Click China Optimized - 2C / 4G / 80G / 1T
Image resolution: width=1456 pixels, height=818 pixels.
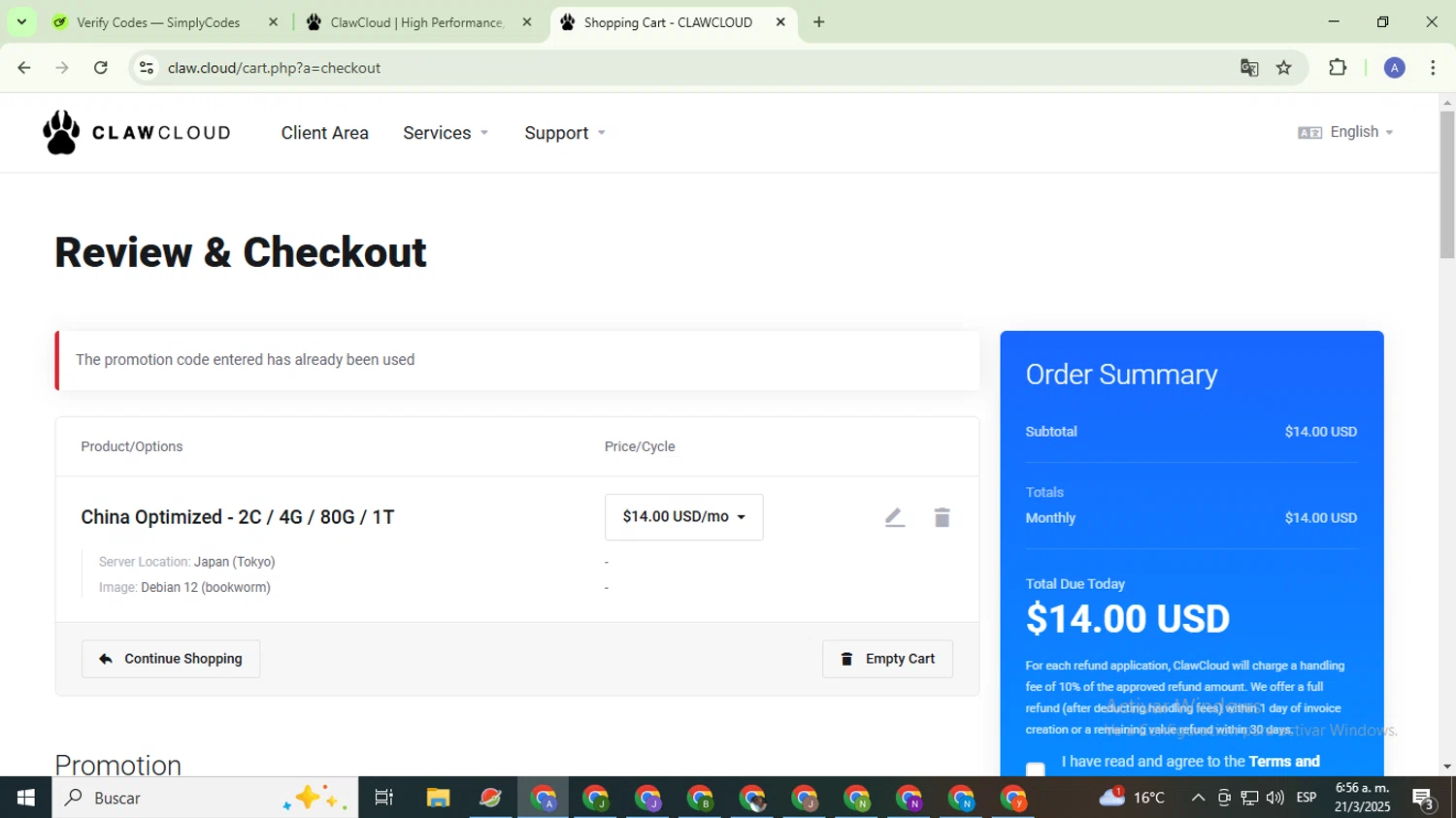click(x=238, y=517)
